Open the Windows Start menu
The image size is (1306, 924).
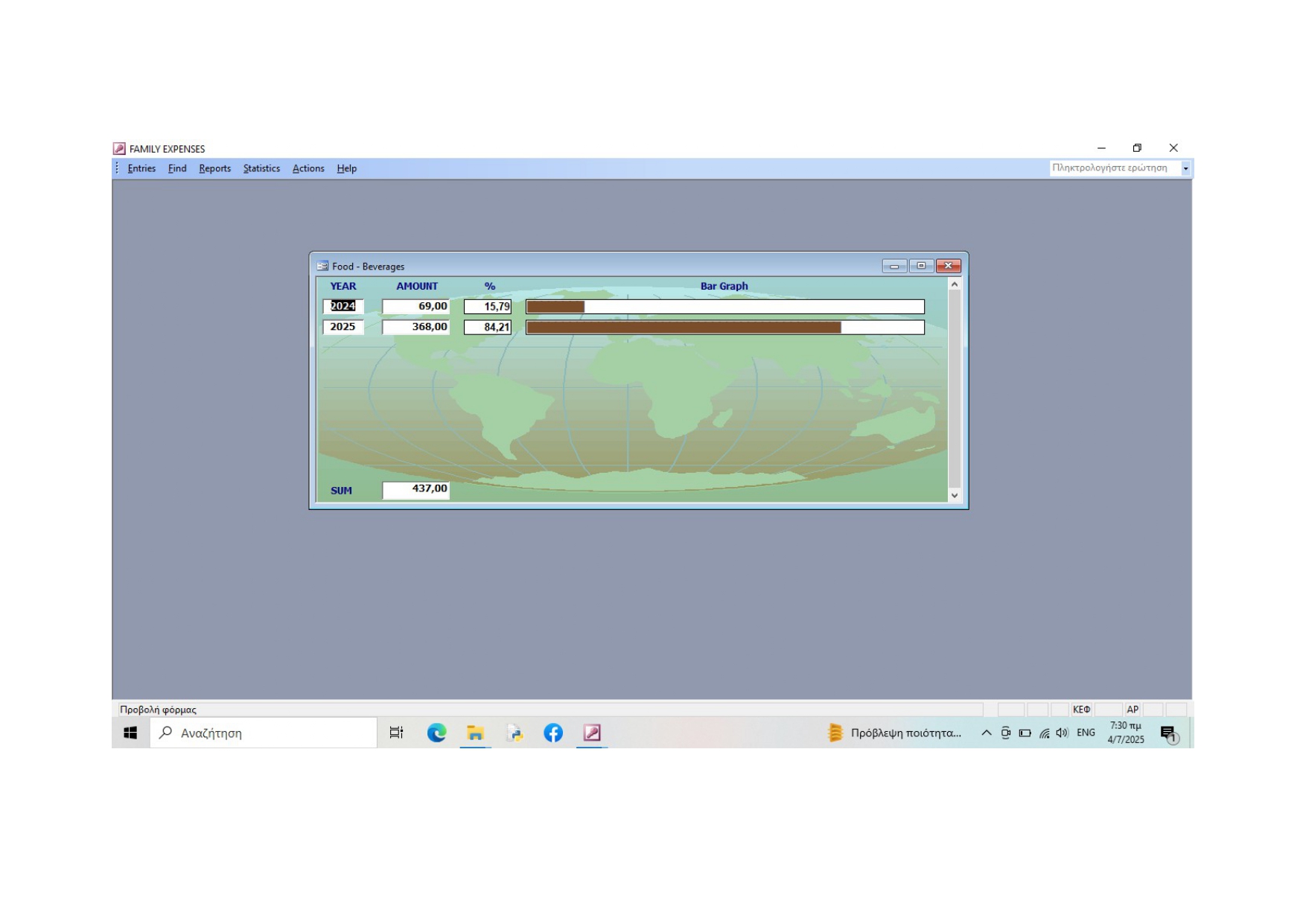point(130,733)
